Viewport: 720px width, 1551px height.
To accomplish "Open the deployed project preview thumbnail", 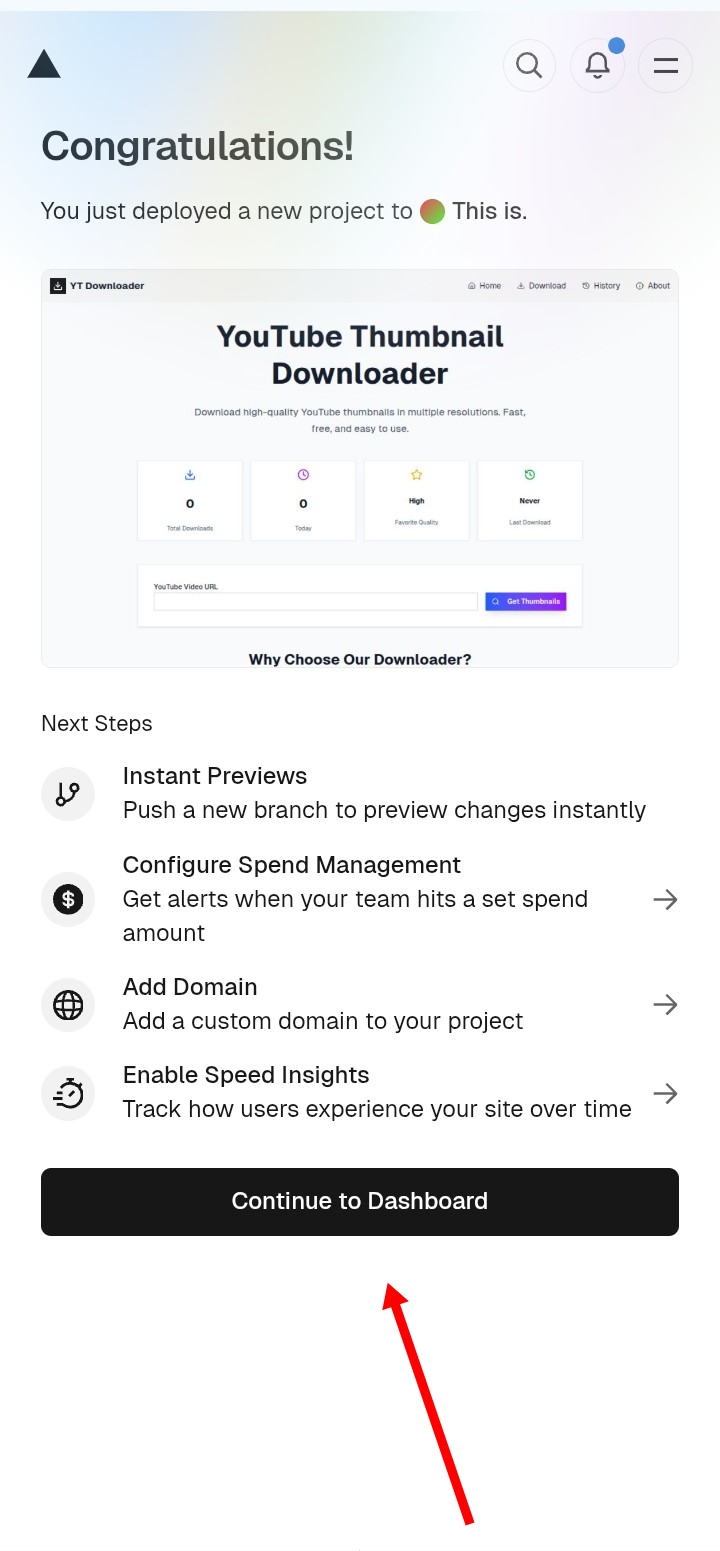I will coord(360,468).
